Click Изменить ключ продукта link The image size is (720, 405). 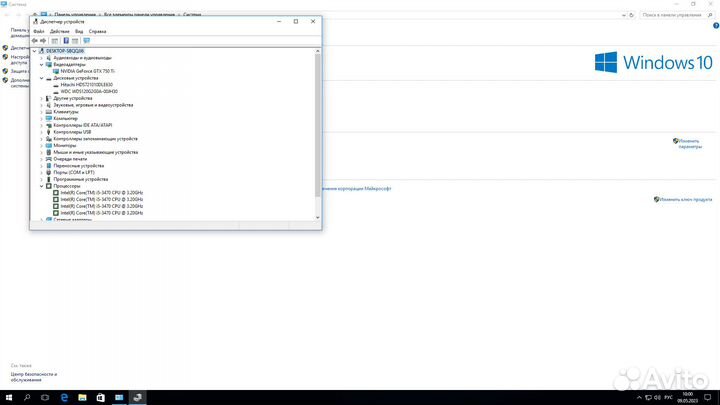pos(686,199)
